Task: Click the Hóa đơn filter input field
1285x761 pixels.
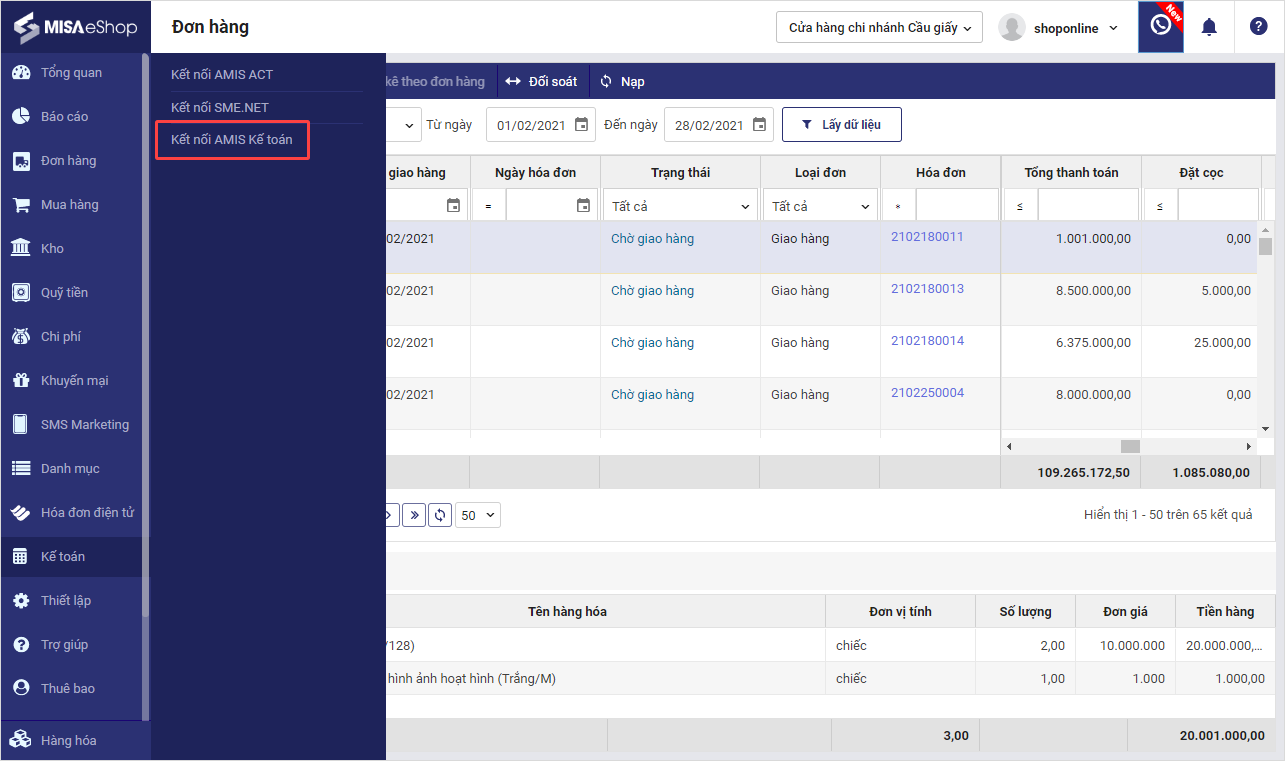Action: tap(956, 206)
